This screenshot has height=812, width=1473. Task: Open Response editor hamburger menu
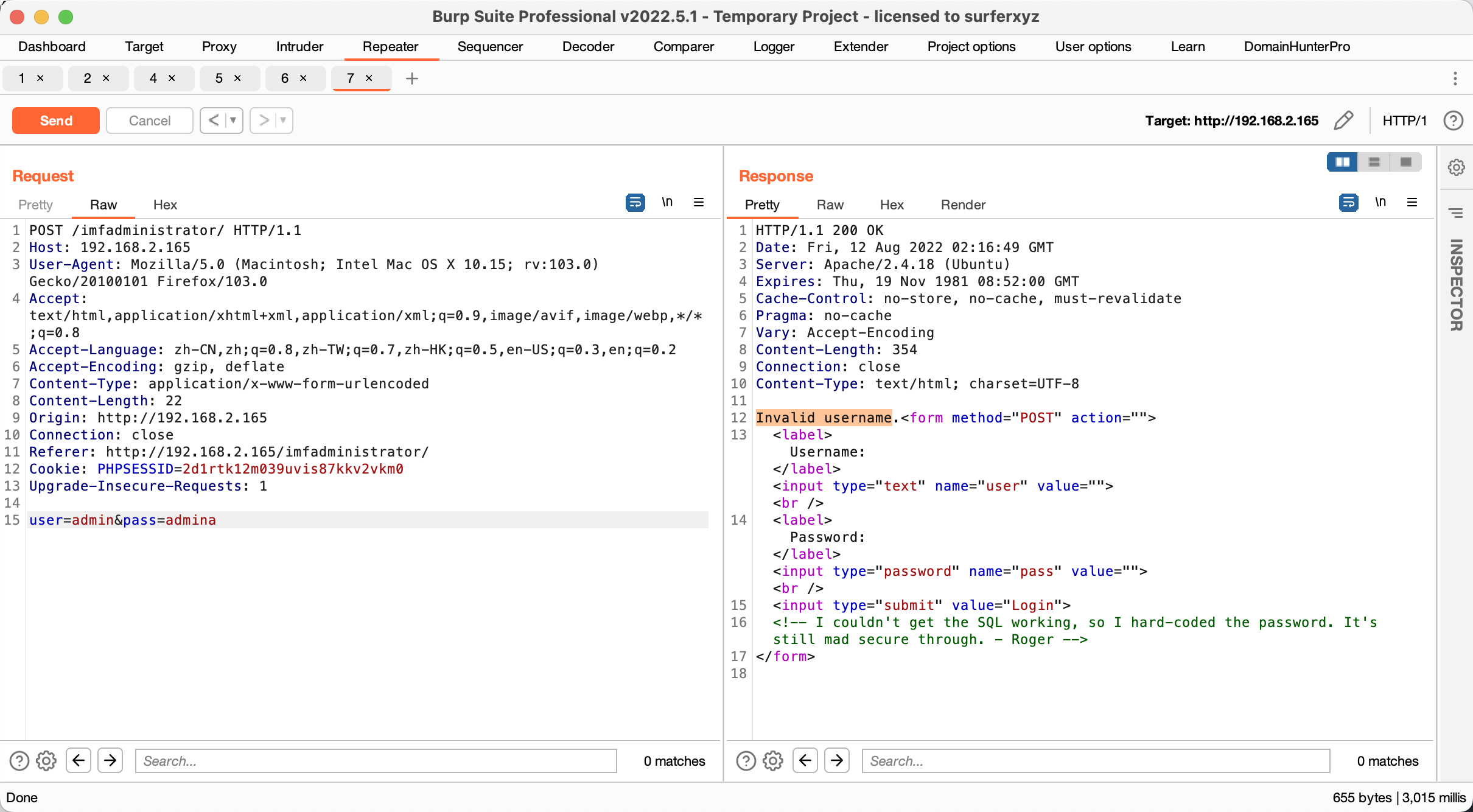tap(1412, 202)
